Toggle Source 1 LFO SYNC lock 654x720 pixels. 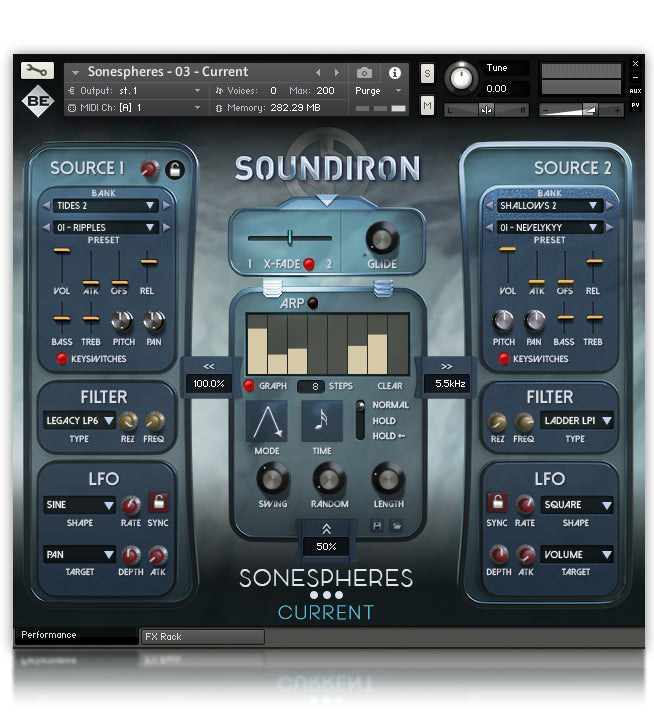pyautogui.click(x=158, y=502)
